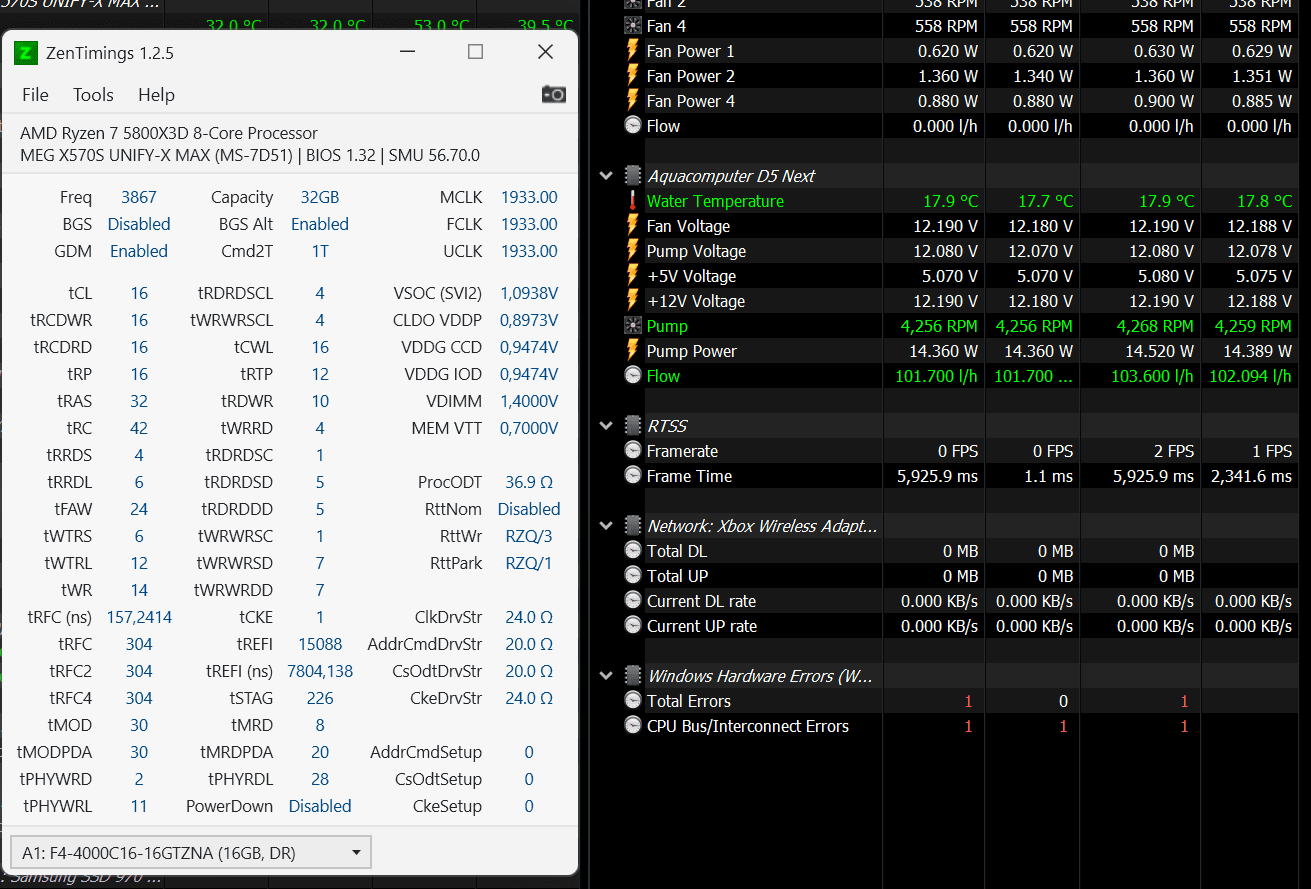Click the Fan Power 2 lightning icon
Screen dimensions: 1311x889
coord(633,76)
